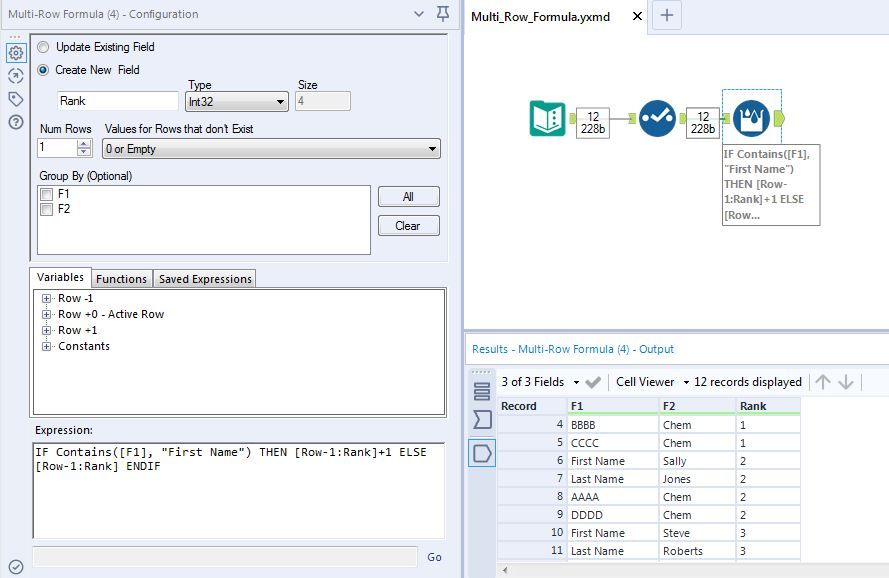Open a new workflow tab with plus

tap(668, 15)
